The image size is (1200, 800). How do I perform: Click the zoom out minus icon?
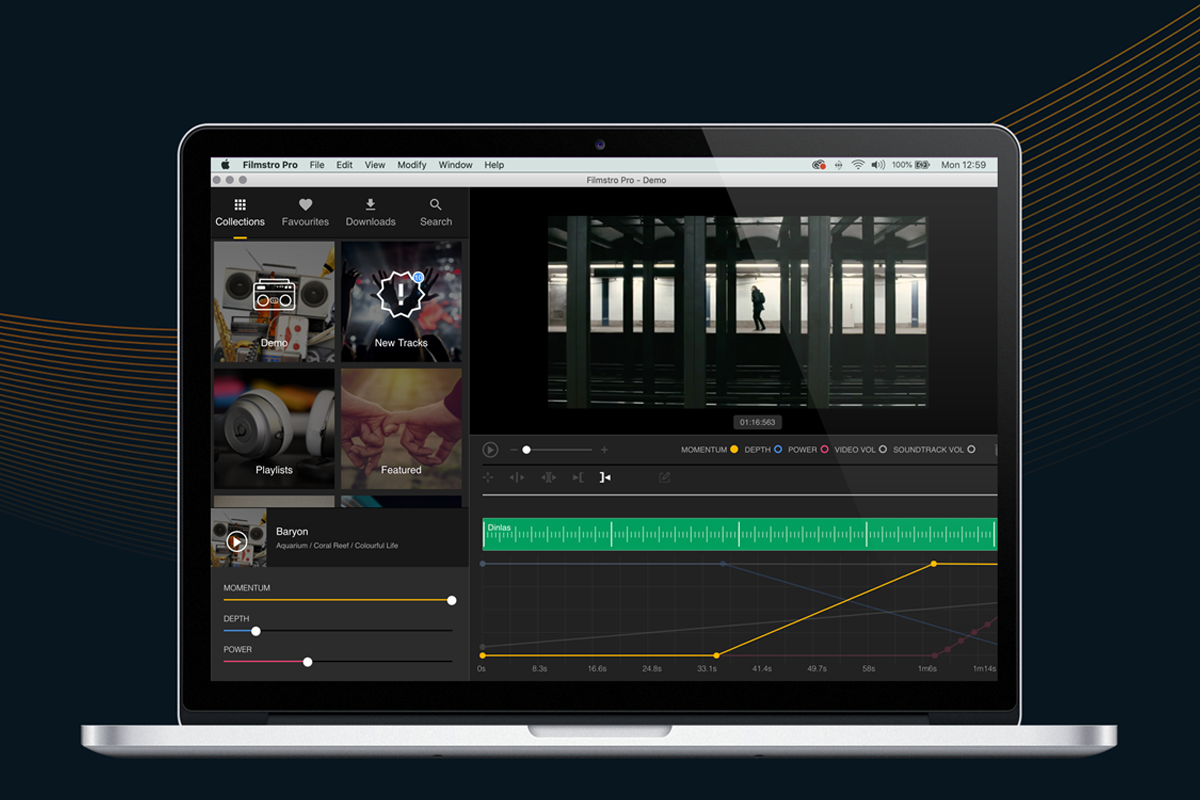tap(514, 450)
